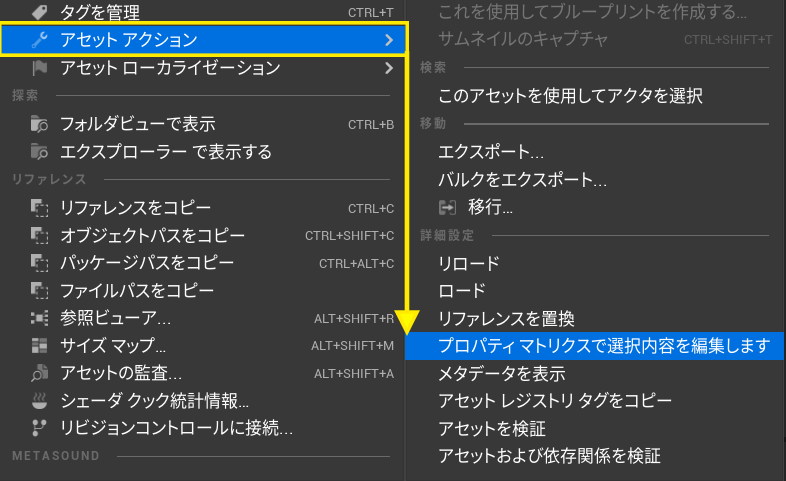Open 参照ビューア...
Screen dimensions: 786x481
[203, 318]
